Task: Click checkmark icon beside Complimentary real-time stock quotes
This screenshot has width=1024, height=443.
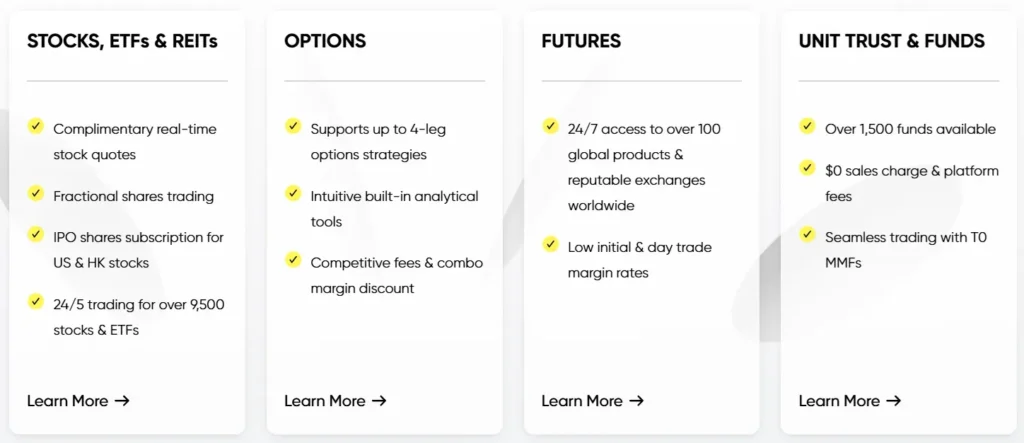Action: click(36, 127)
